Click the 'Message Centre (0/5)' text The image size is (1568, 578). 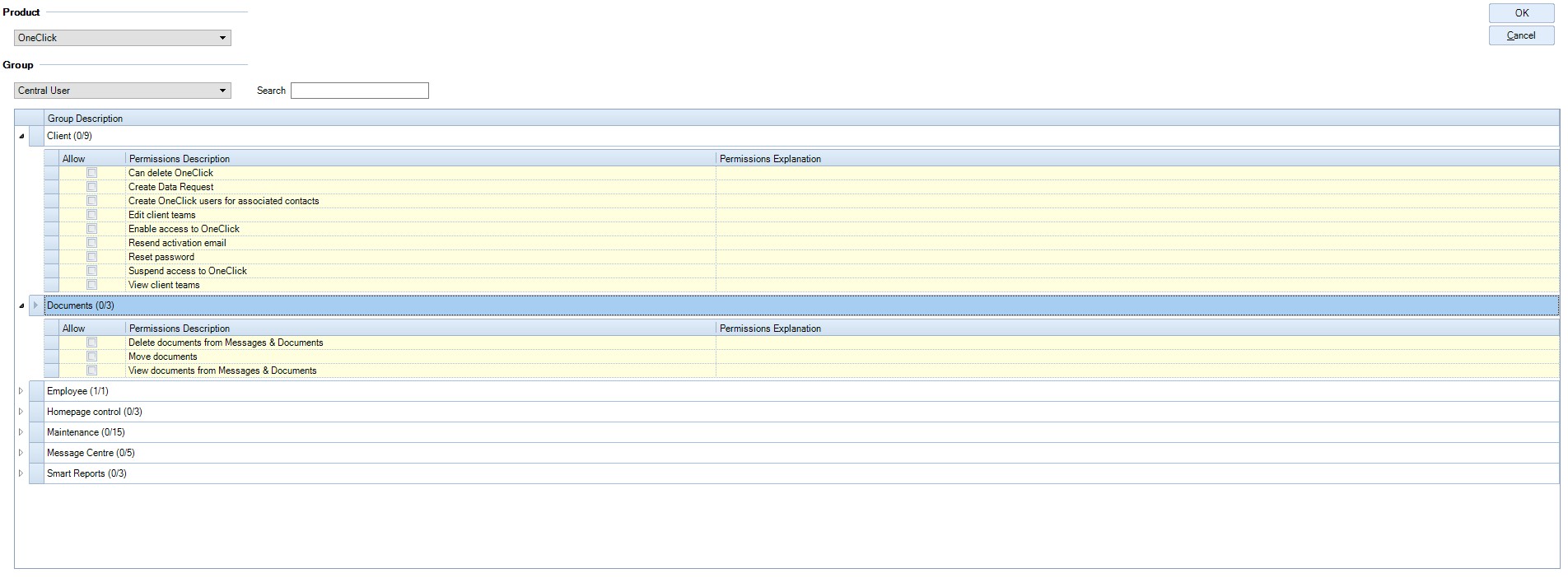tap(91, 453)
